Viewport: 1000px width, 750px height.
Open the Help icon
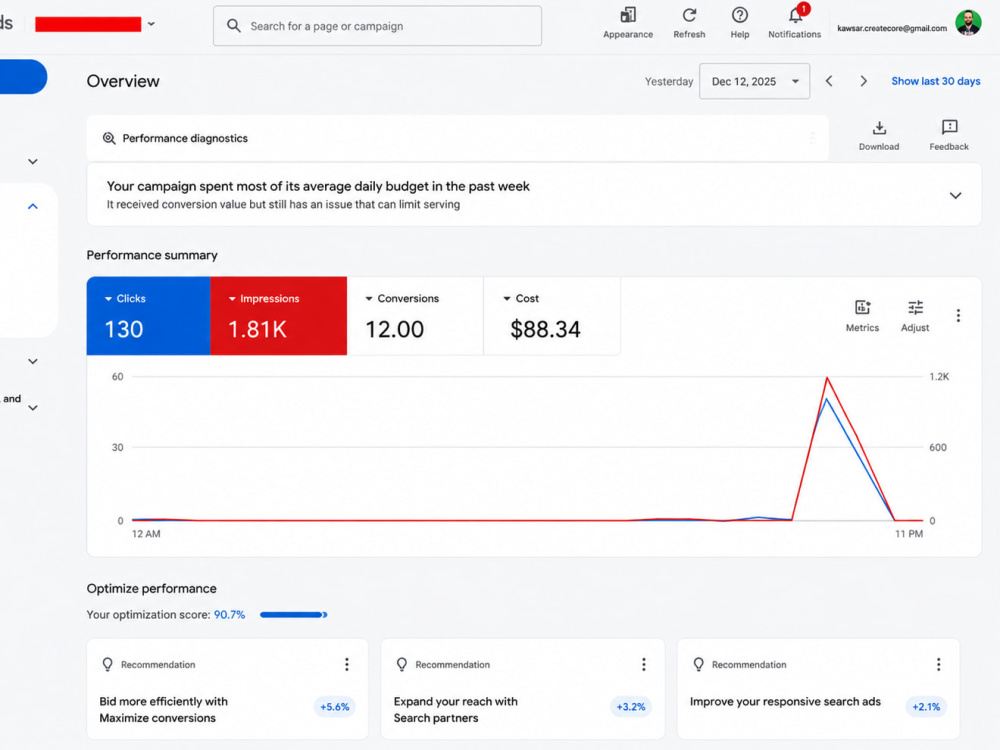point(739,15)
